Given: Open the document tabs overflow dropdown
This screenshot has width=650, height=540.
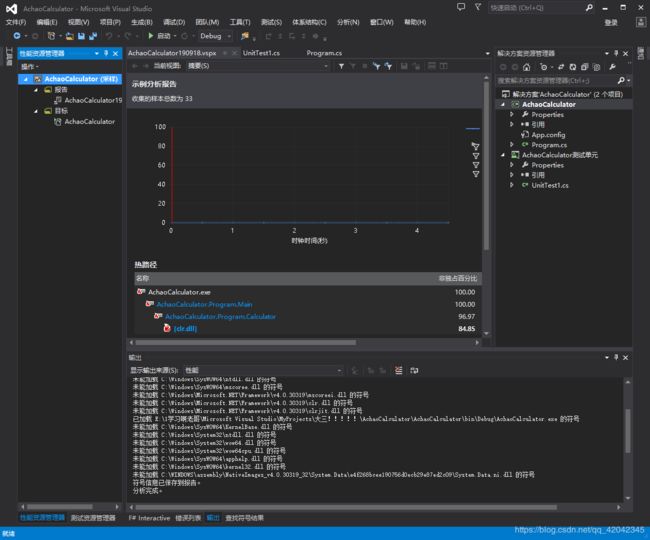Looking at the screenshot, I should pos(487,53).
